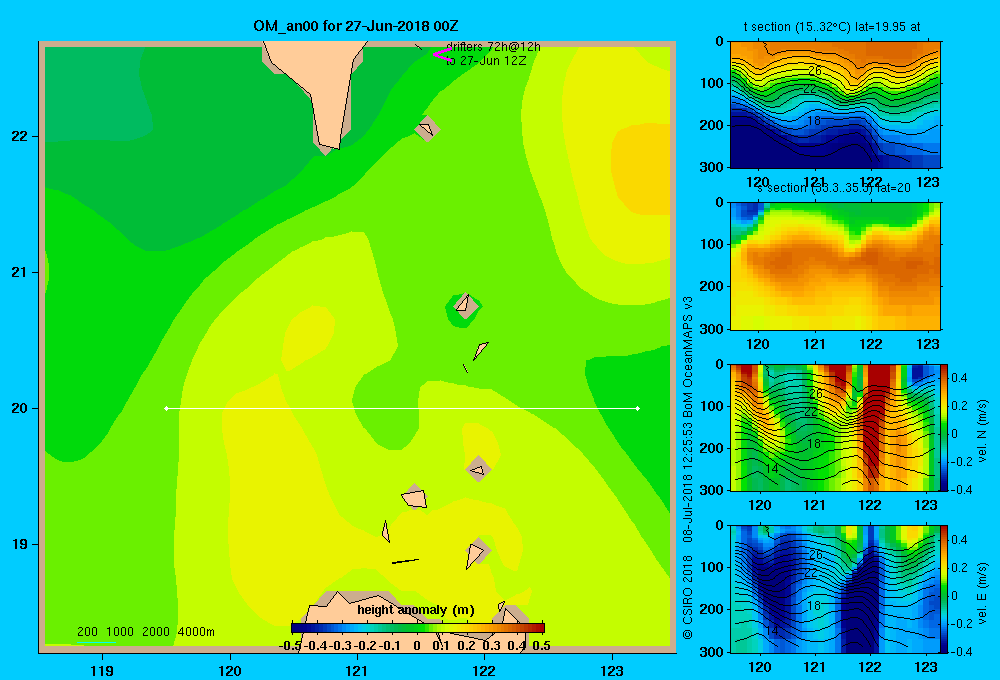
Task: Click the orange height anomaly high near 123E
Action: [x=641, y=169]
